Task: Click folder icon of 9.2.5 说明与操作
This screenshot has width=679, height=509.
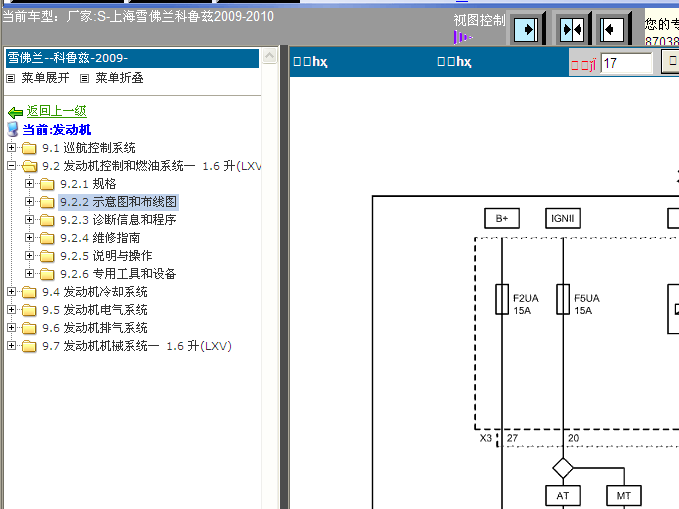Action: (x=47, y=256)
